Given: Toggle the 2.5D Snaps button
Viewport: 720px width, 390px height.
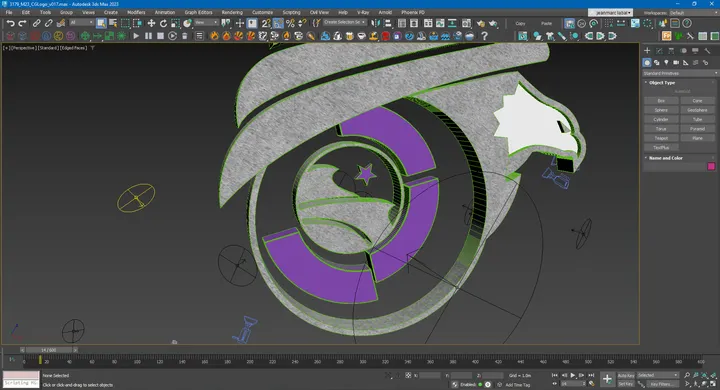Looking at the screenshot, I should (266, 23).
